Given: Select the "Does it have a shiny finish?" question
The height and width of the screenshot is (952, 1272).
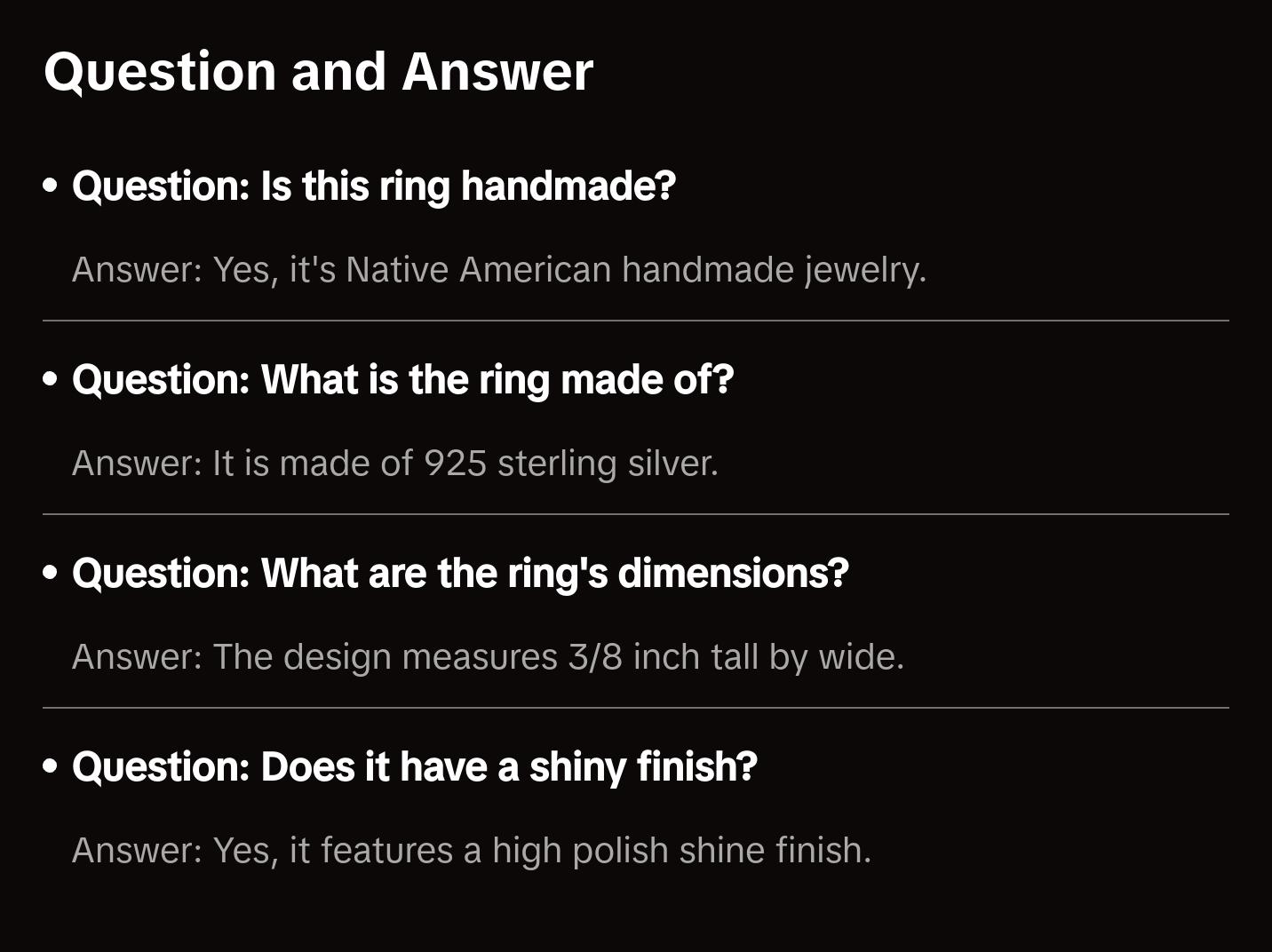Looking at the screenshot, I should pyautogui.click(x=415, y=767).
